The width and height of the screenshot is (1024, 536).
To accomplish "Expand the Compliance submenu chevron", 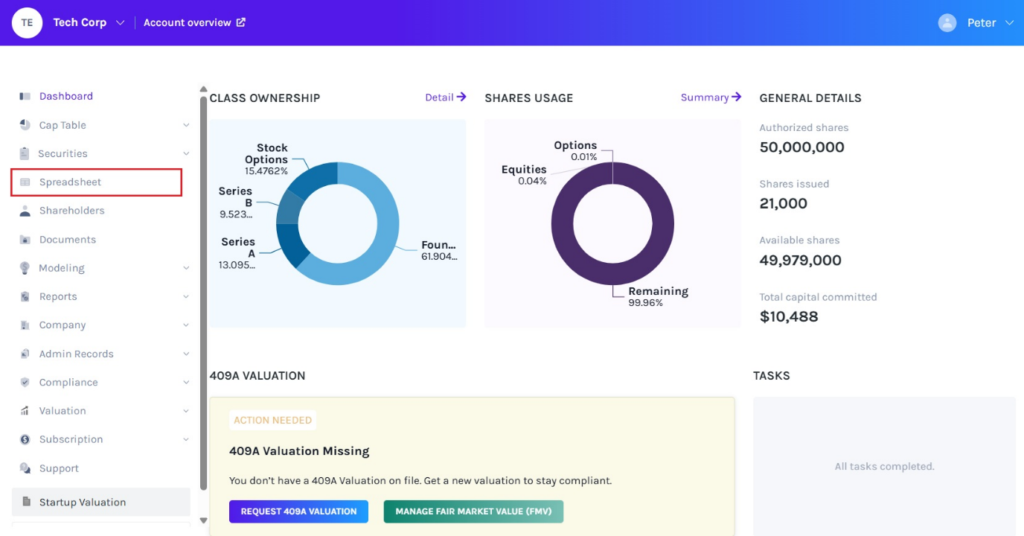I will click(x=186, y=383).
